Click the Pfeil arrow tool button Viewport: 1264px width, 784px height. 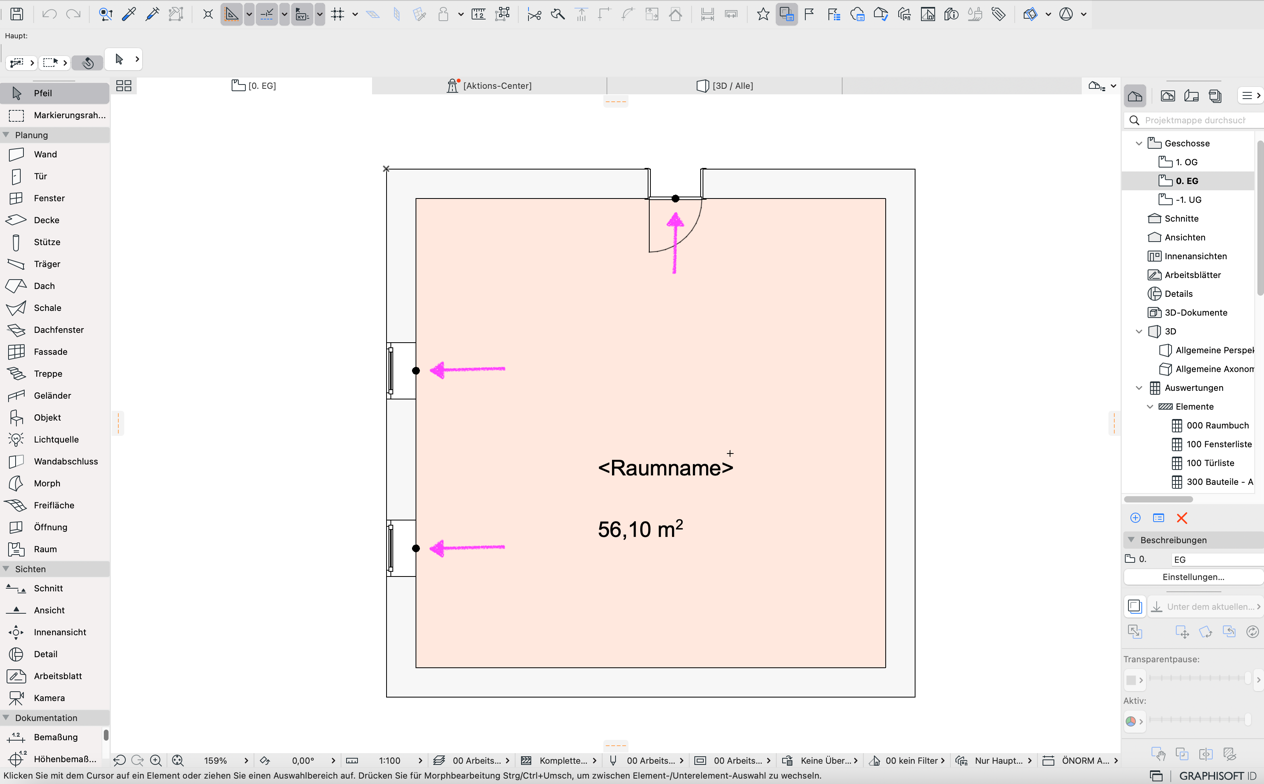click(x=55, y=93)
